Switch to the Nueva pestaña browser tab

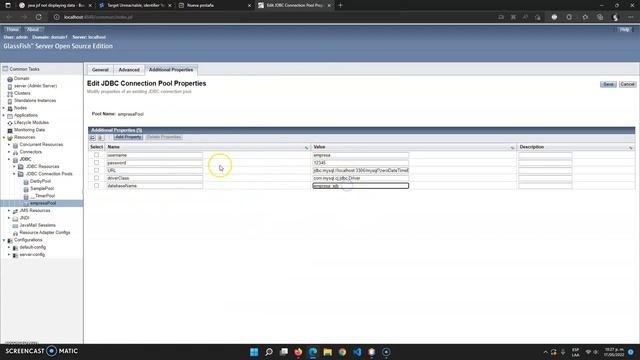215,5
